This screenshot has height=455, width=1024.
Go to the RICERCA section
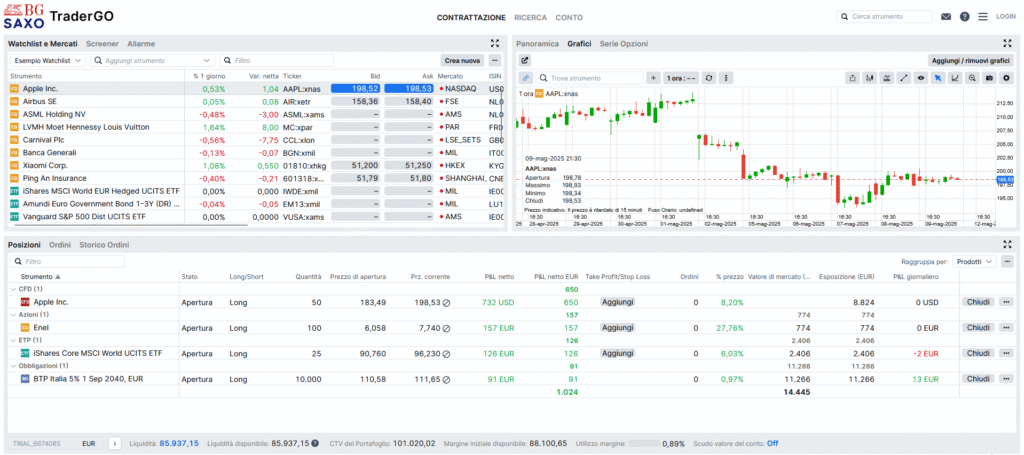pyautogui.click(x=530, y=18)
